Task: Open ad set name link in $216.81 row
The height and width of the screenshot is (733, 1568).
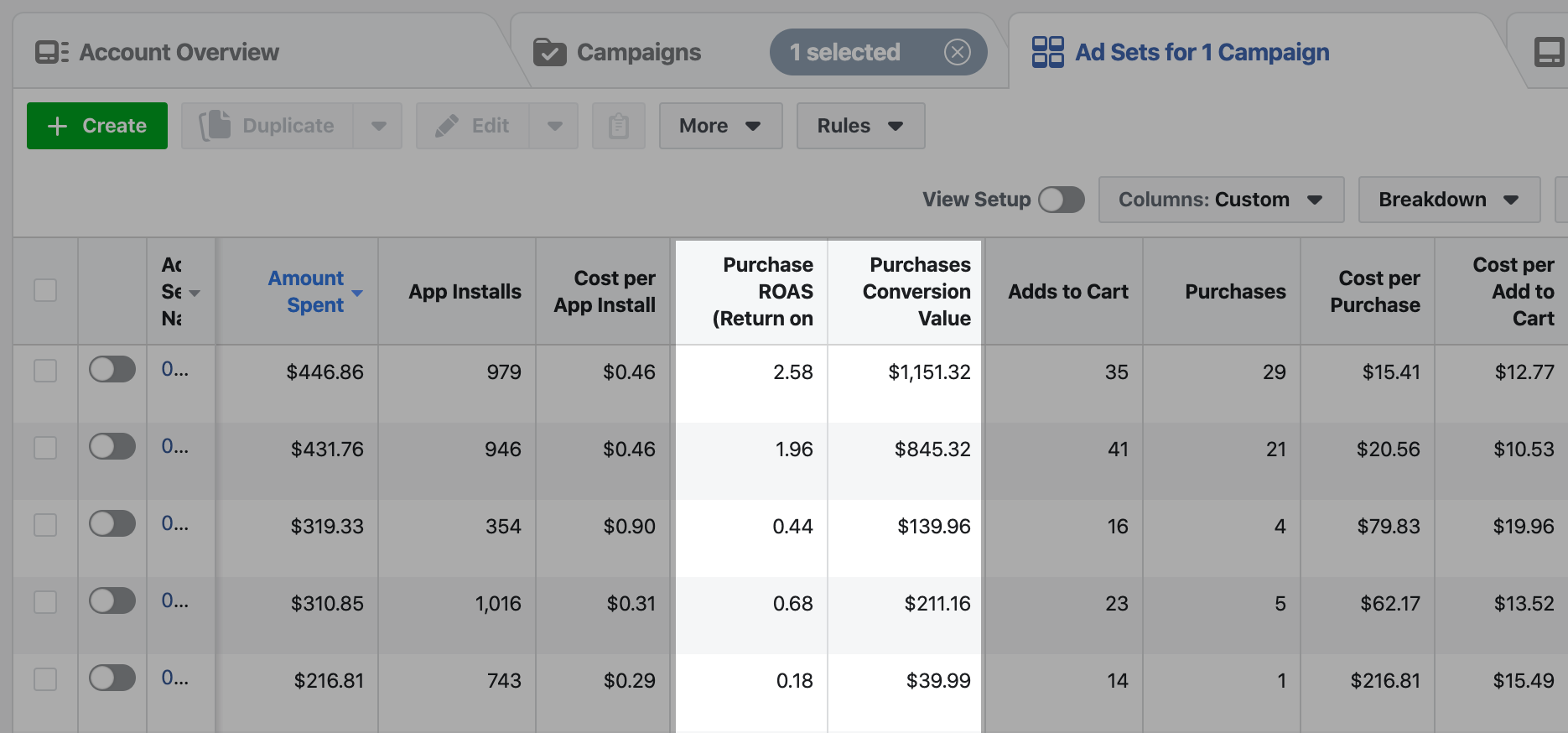Action: (x=174, y=678)
